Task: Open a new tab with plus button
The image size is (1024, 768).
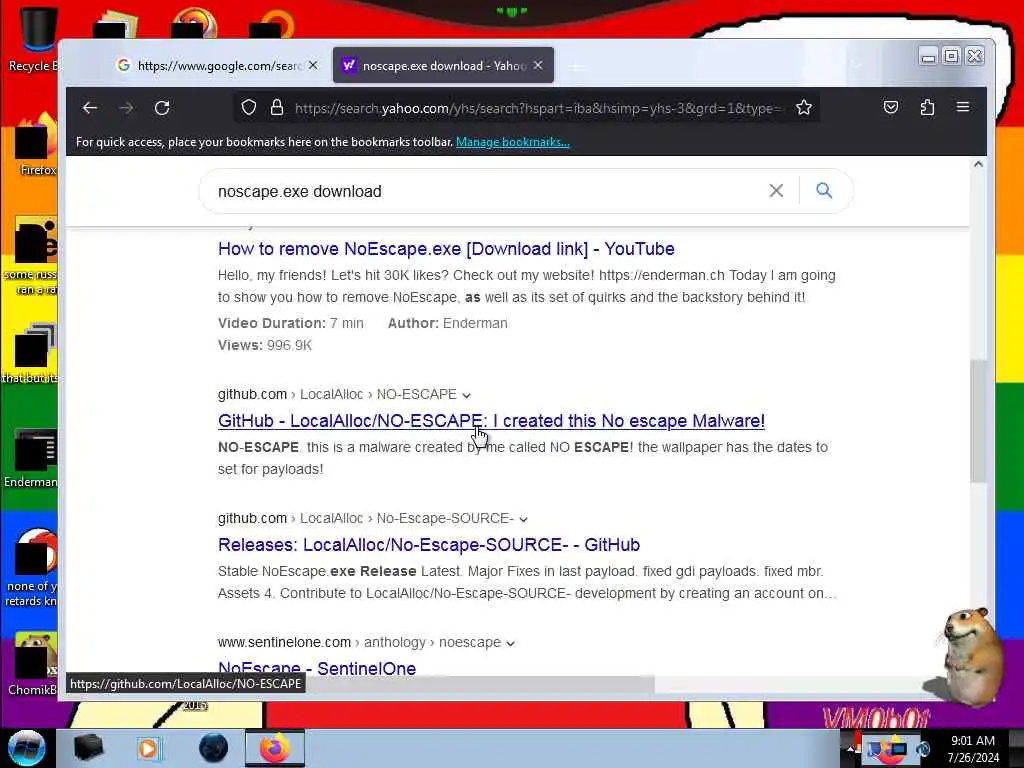Action: click(576, 66)
